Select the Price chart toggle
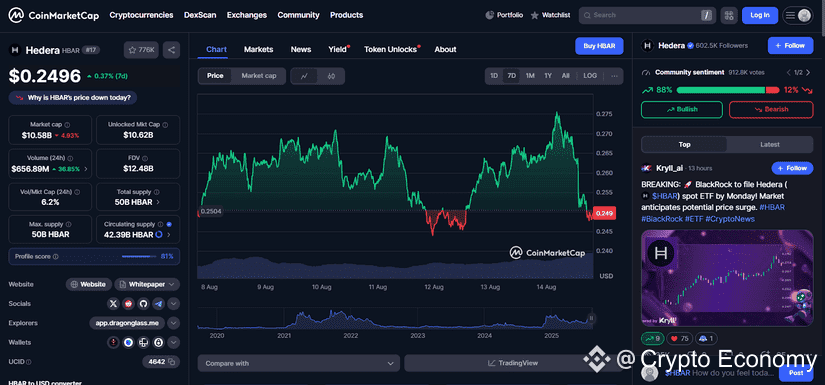 tap(215, 76)
